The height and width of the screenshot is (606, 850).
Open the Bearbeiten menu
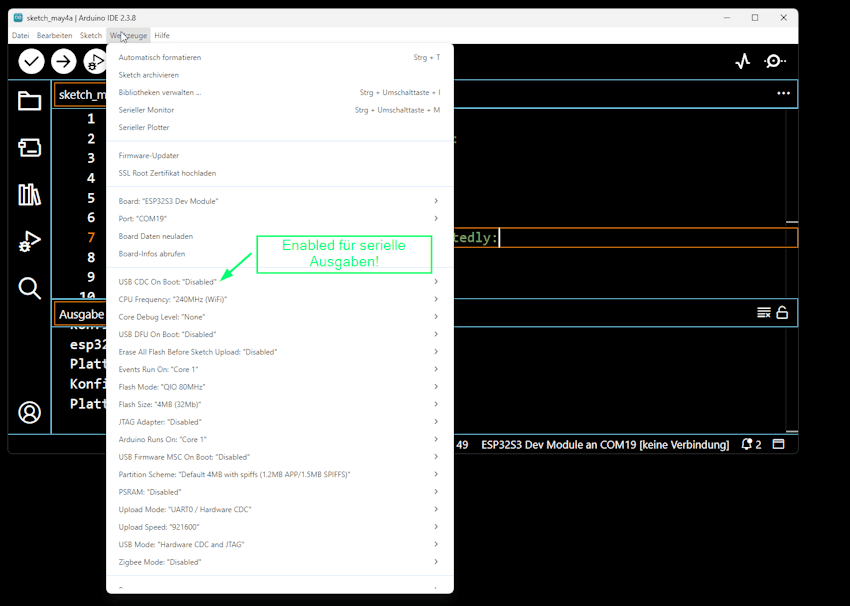coord(54,35)
